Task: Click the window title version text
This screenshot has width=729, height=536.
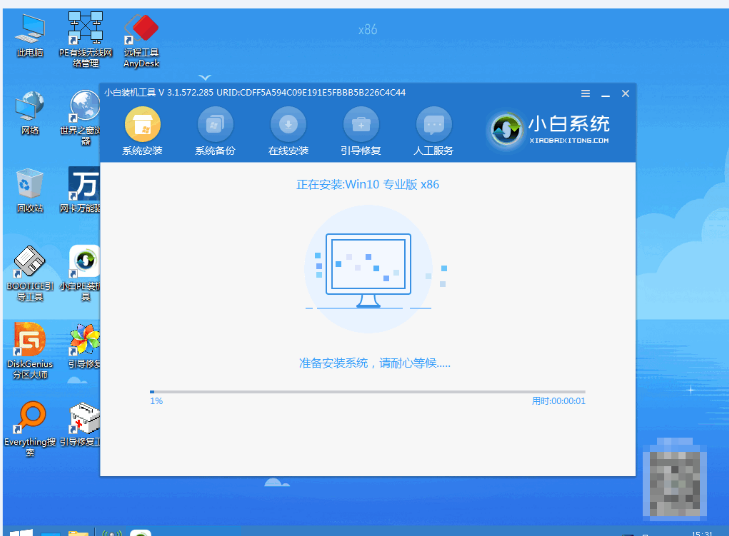Action: [x=255, y=93]
